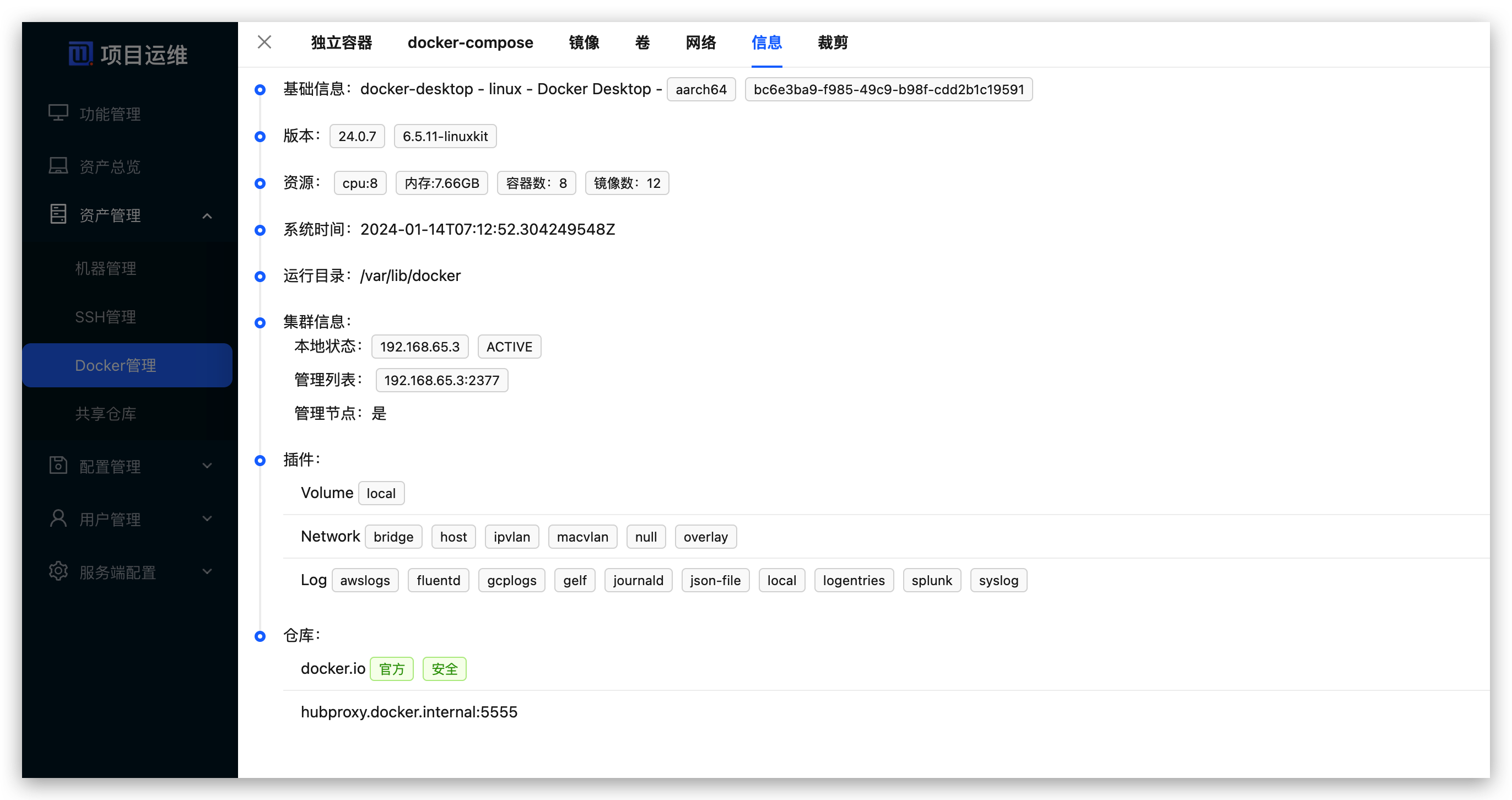Close the Docker drawer with the X icon

coord(264,42)
